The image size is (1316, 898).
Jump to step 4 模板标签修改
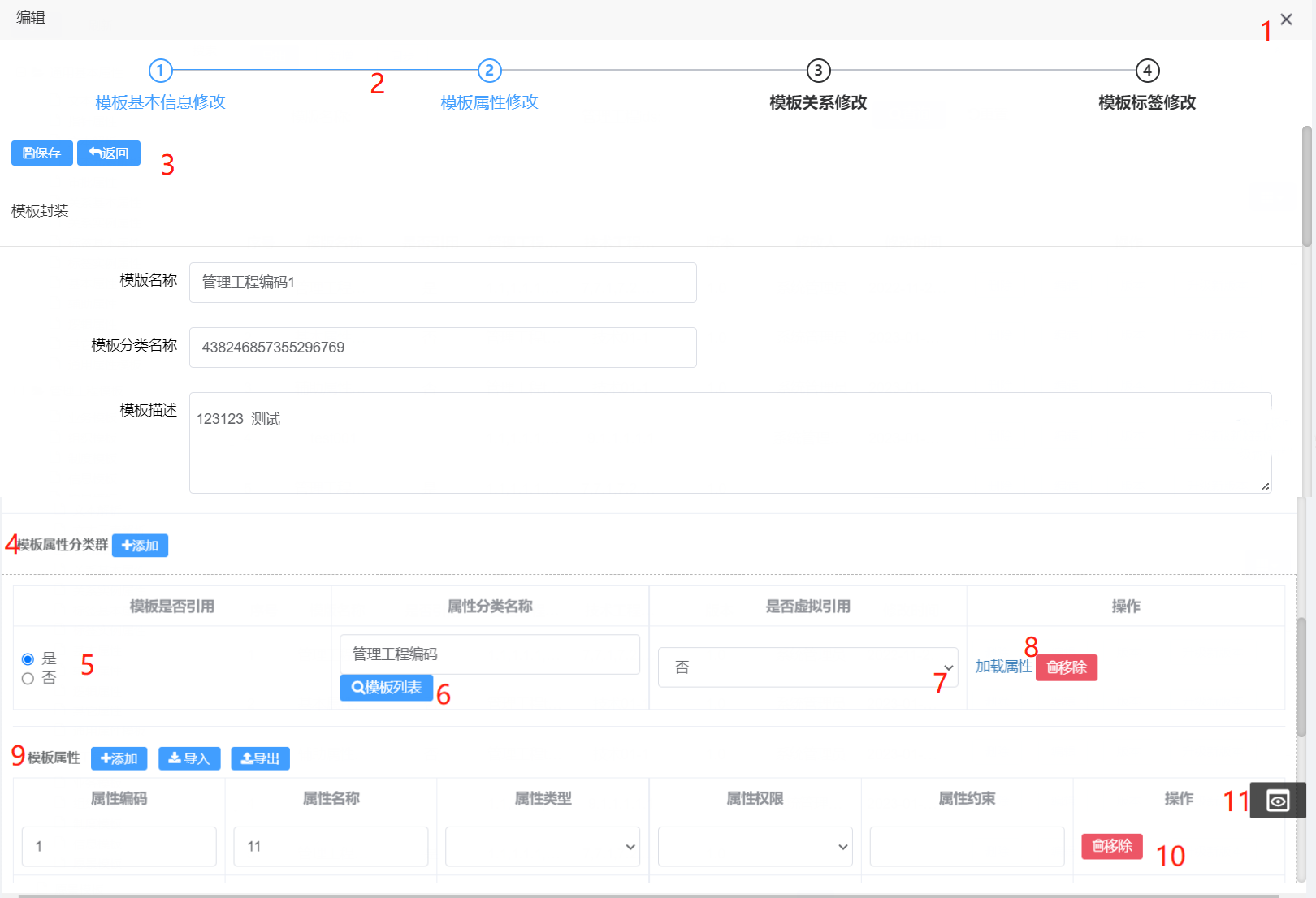click(x=1147, y=71)
